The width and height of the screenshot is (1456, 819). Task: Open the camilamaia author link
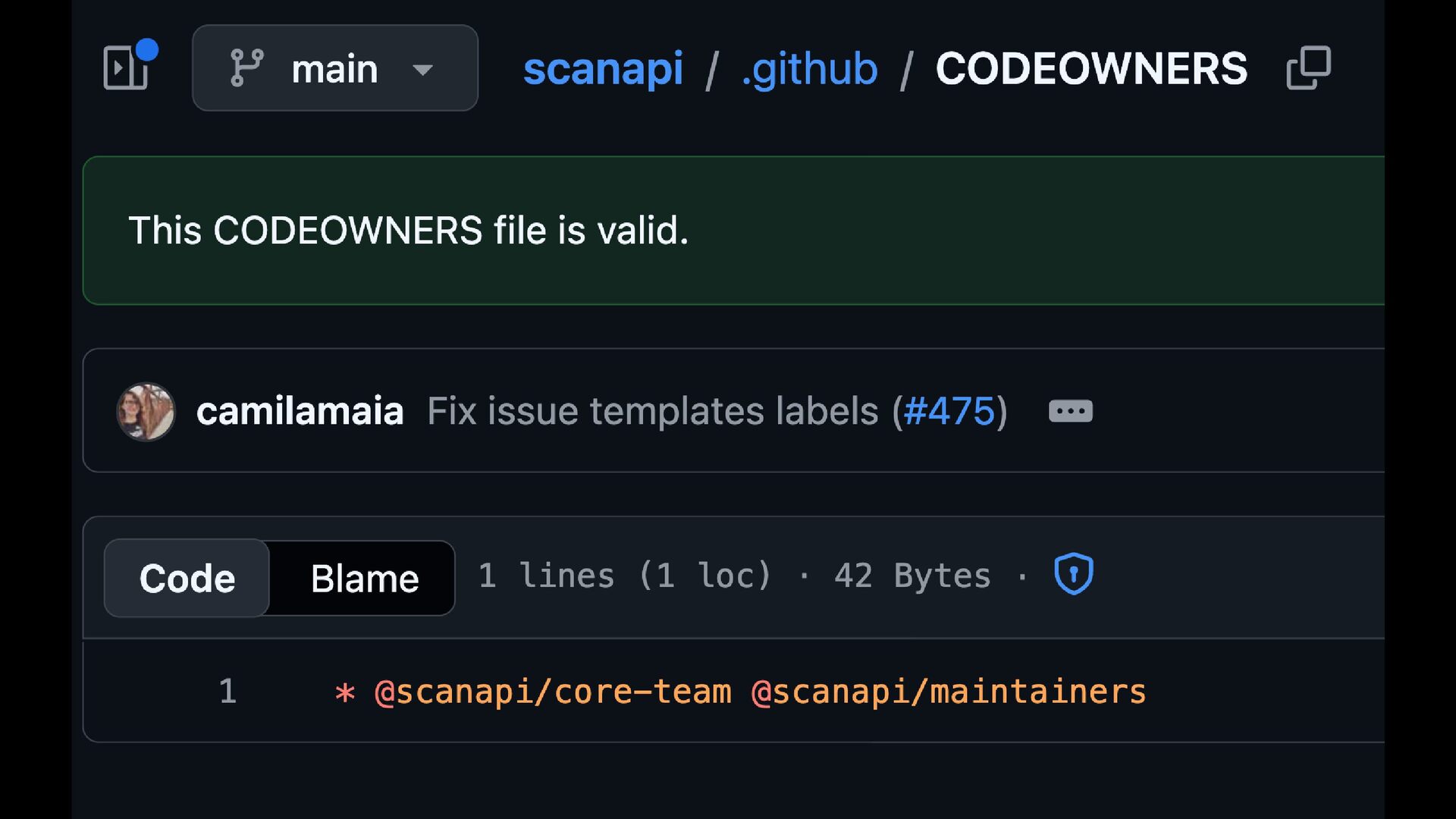pos(300,411)
